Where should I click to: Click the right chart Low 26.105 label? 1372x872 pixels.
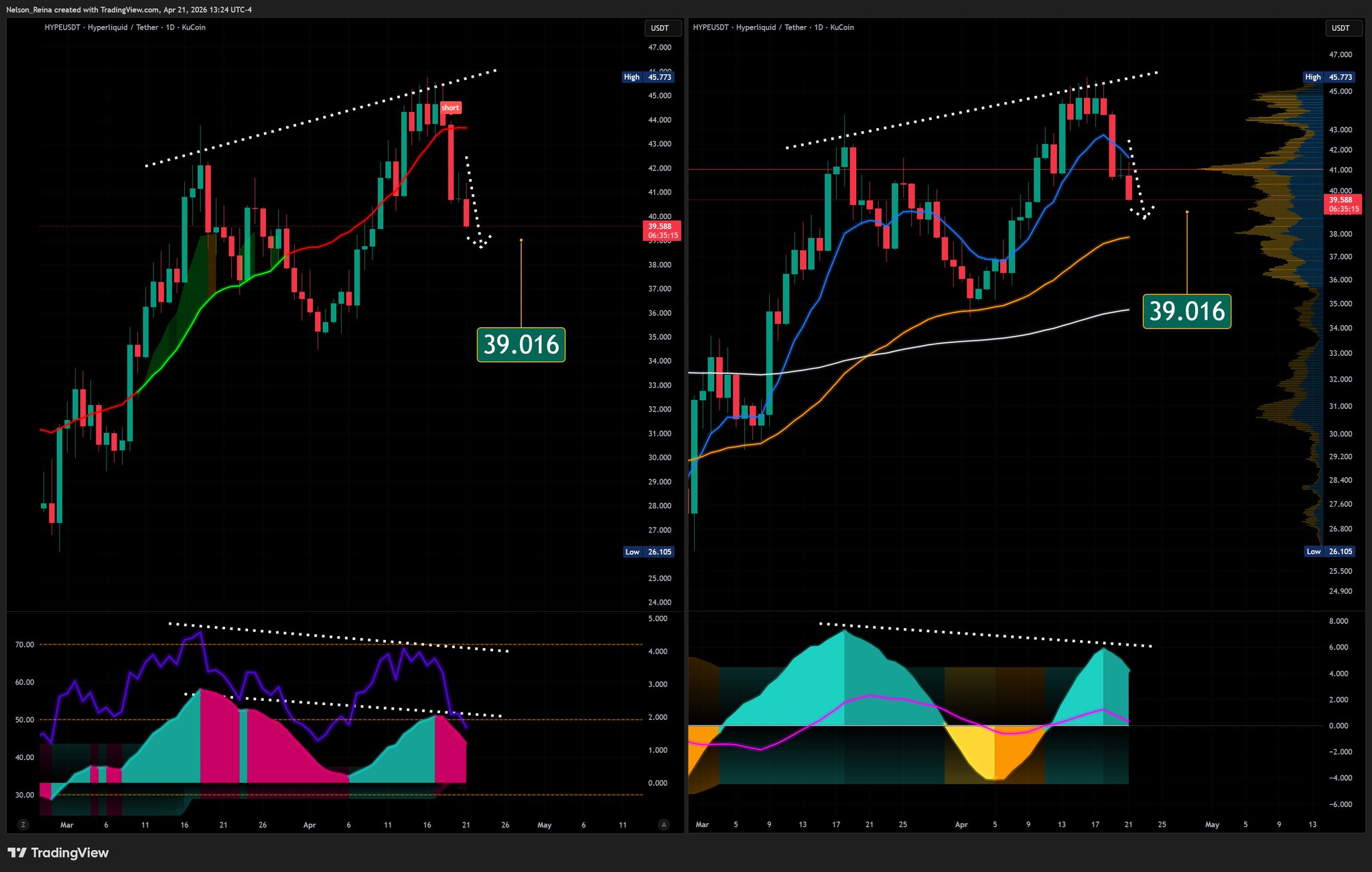(1329, 552)
